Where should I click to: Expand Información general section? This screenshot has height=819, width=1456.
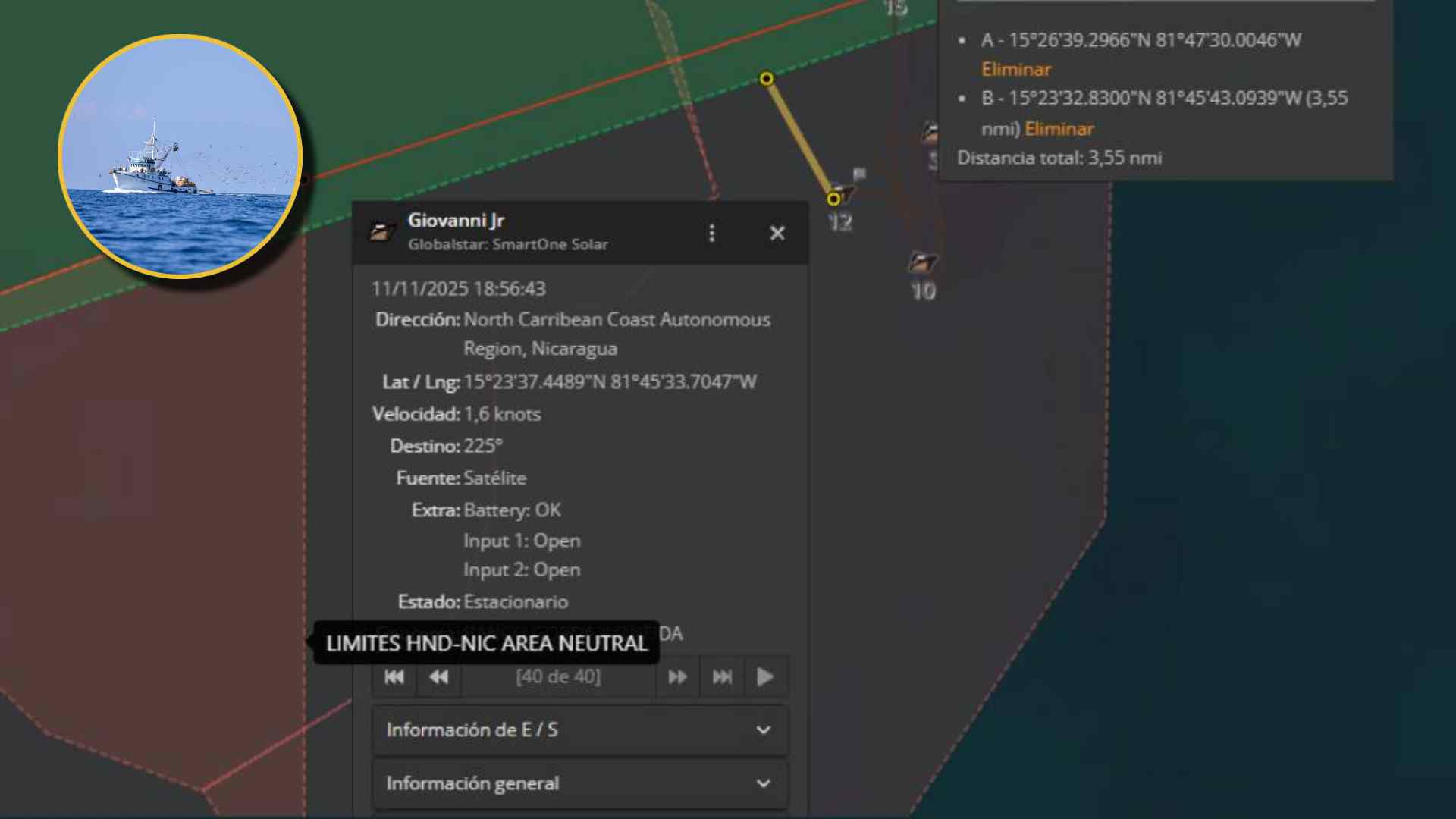(580, 783)
